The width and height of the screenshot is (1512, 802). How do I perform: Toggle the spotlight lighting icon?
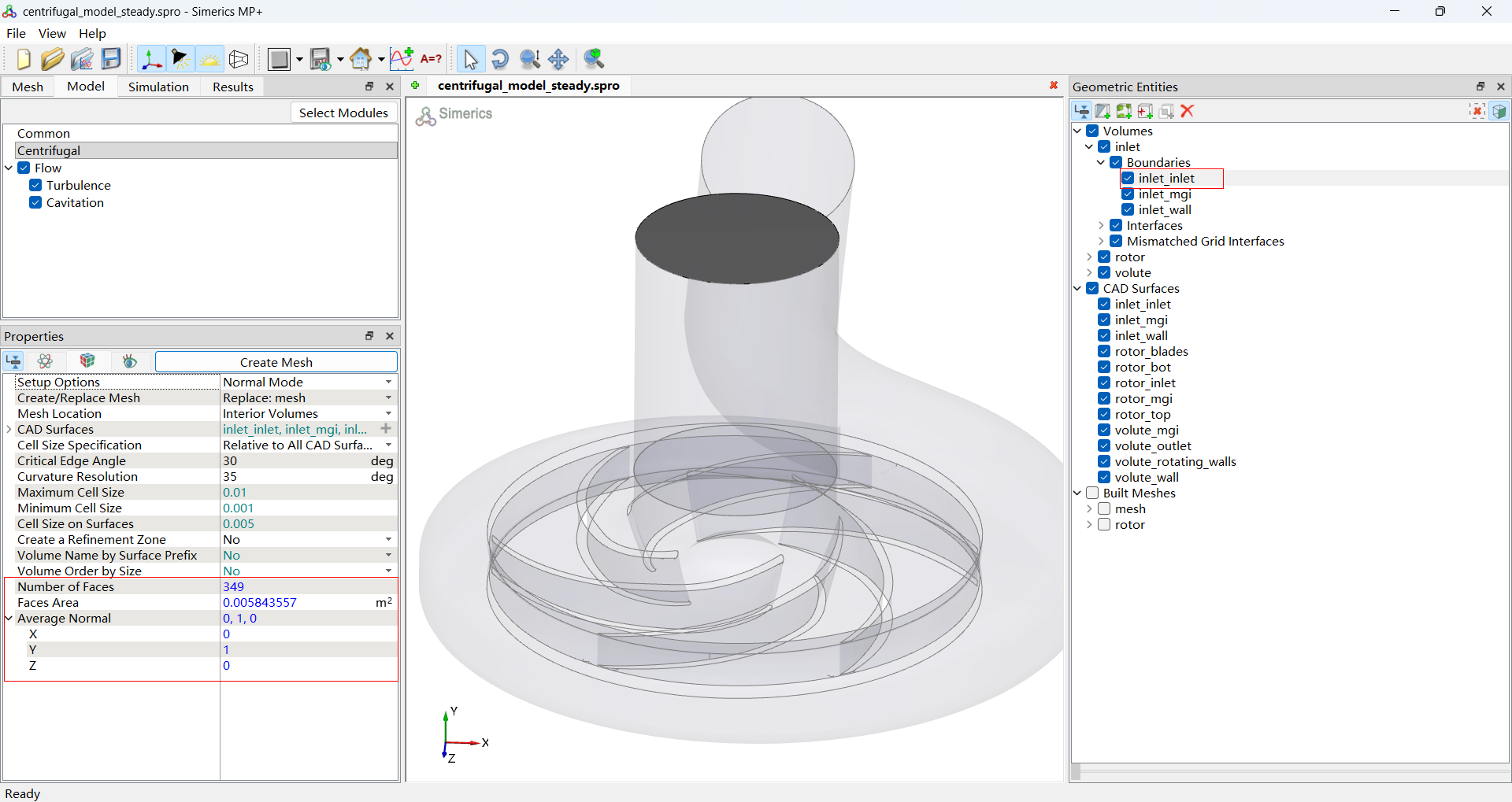[180, 59]
